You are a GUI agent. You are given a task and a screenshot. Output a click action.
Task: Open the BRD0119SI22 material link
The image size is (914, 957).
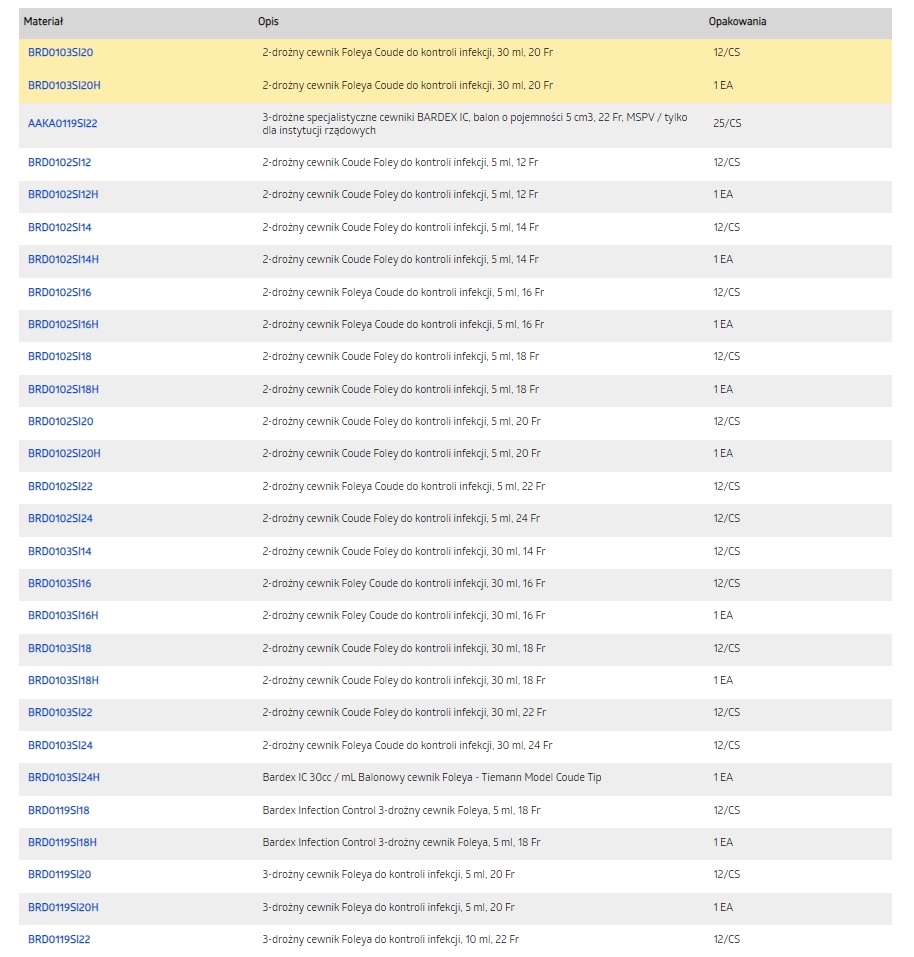click(x=59, y=939)
